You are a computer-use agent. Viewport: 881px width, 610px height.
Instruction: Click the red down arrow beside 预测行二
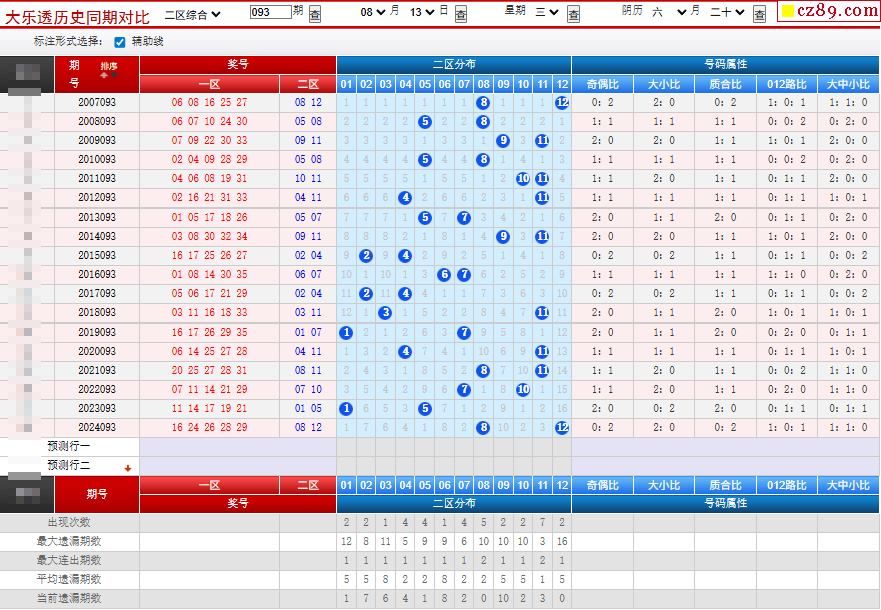click(x=128, y=468)
